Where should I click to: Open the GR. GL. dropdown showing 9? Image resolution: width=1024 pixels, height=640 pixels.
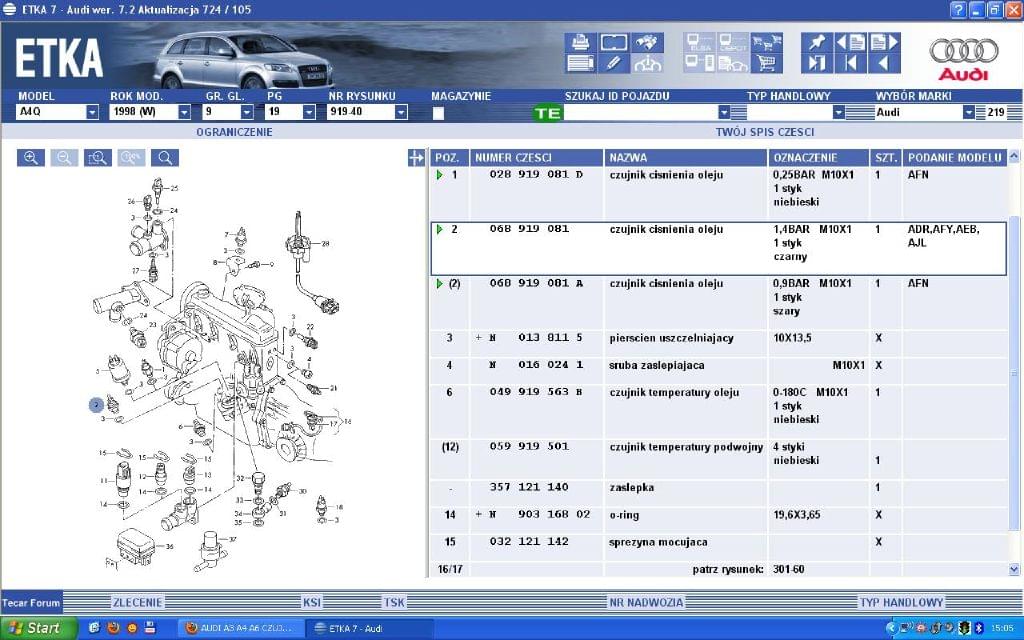(247, 112)
